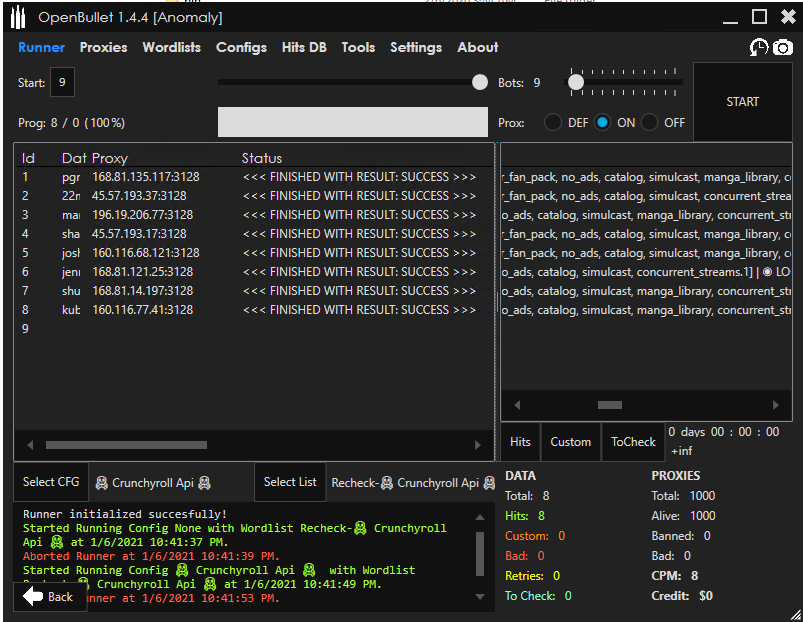803x622 pixels.
Task: Click Select List to pick a wordlist
Action: pos(289,482)
